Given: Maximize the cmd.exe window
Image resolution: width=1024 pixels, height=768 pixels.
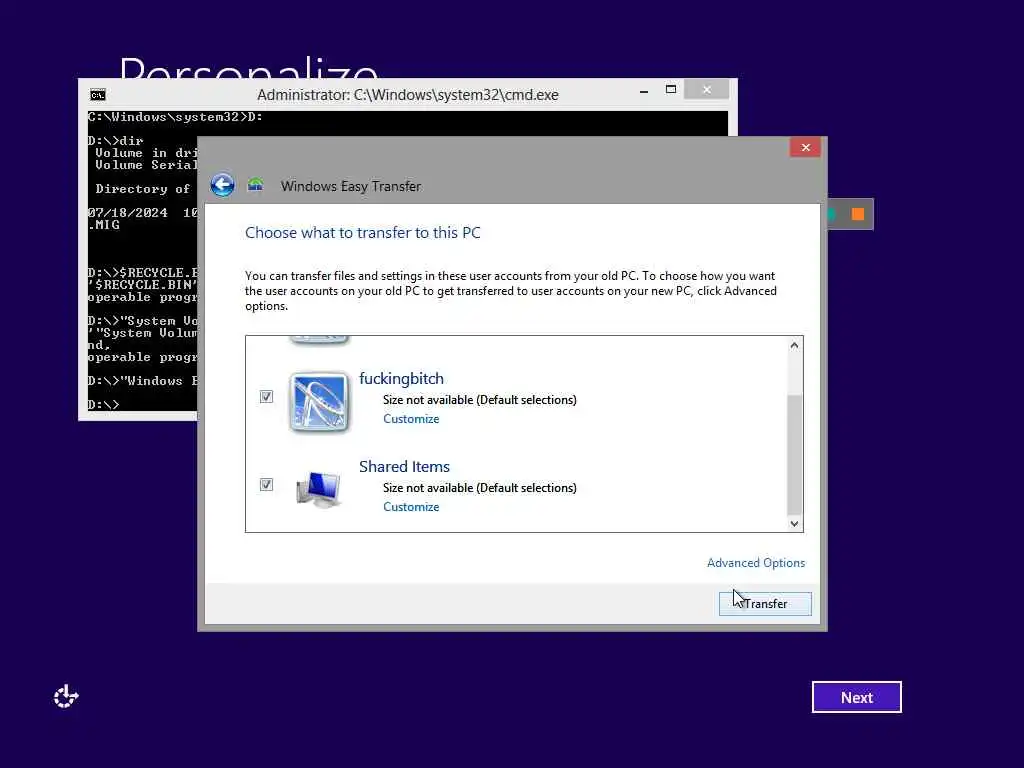Looking at the screenshot, I should coord(671,89).
